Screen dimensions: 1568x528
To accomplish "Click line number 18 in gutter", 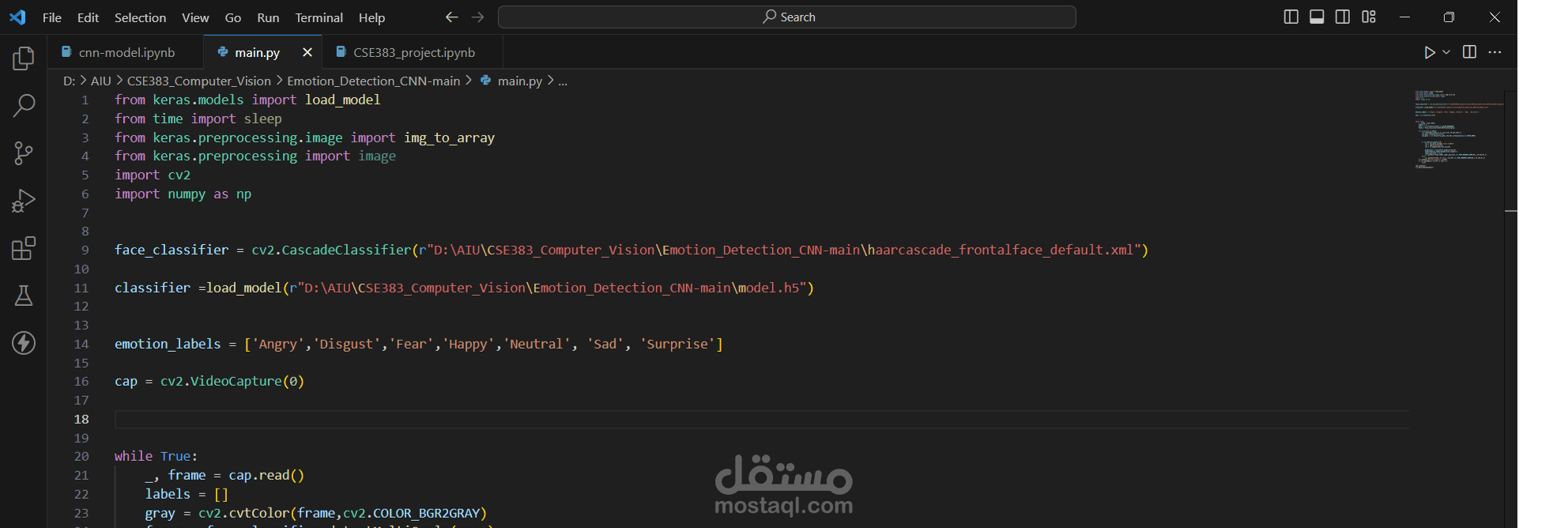I will pos(81,419).
